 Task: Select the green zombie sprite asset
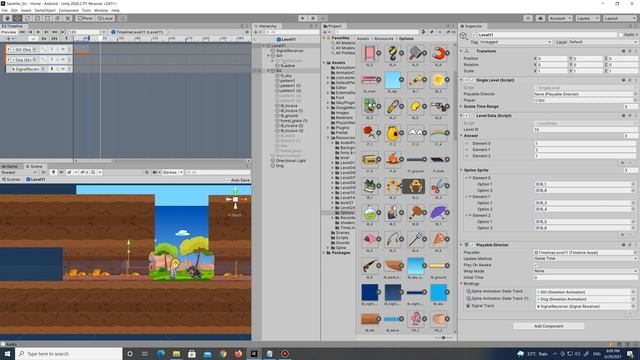pyautogui.click(x=370, y=107)
